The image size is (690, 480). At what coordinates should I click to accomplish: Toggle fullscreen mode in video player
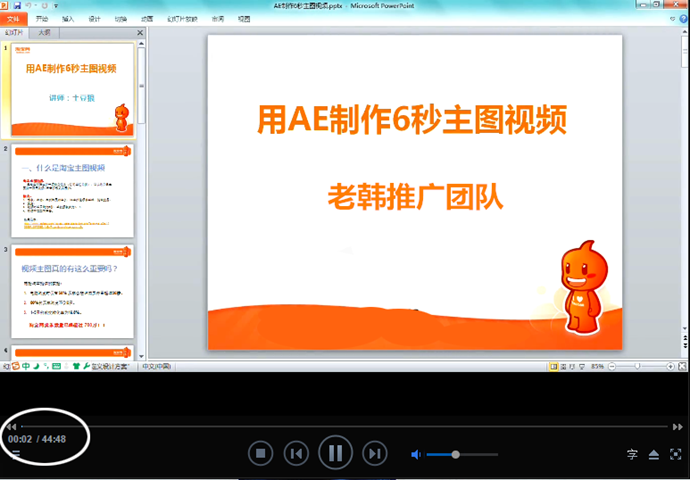point(676,454)
